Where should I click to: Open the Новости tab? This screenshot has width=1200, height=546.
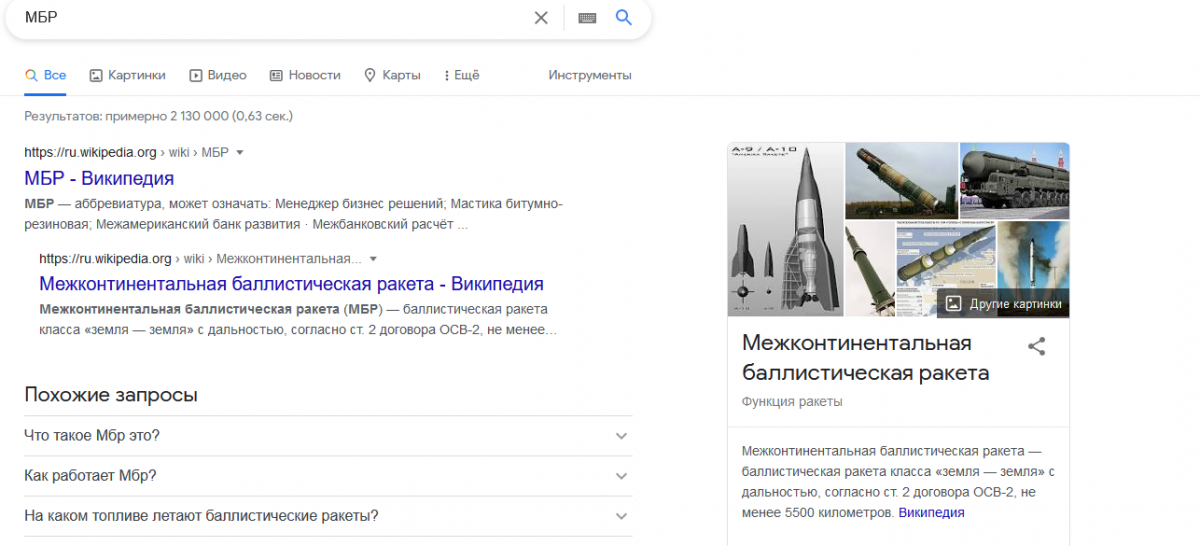(305, 75)
